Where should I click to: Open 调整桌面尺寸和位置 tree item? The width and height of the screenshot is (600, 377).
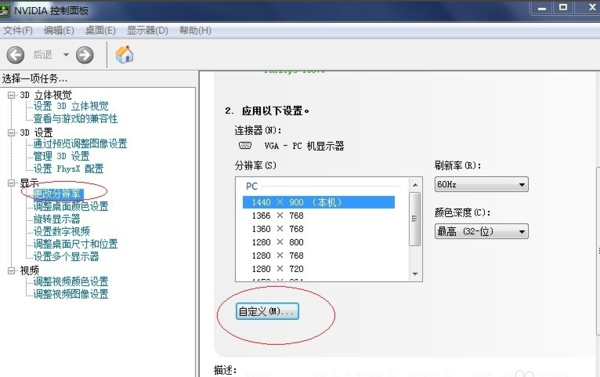pos(75,244)
